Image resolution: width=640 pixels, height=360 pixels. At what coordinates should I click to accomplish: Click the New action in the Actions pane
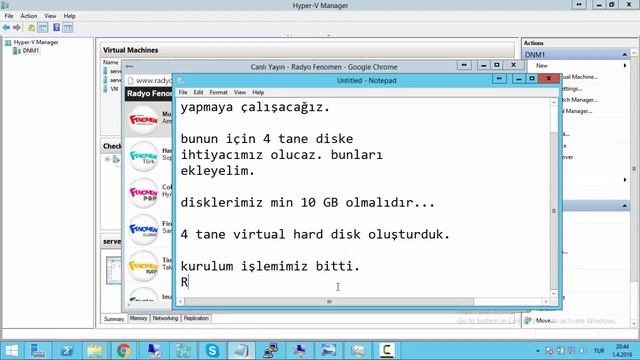point(542,66)
